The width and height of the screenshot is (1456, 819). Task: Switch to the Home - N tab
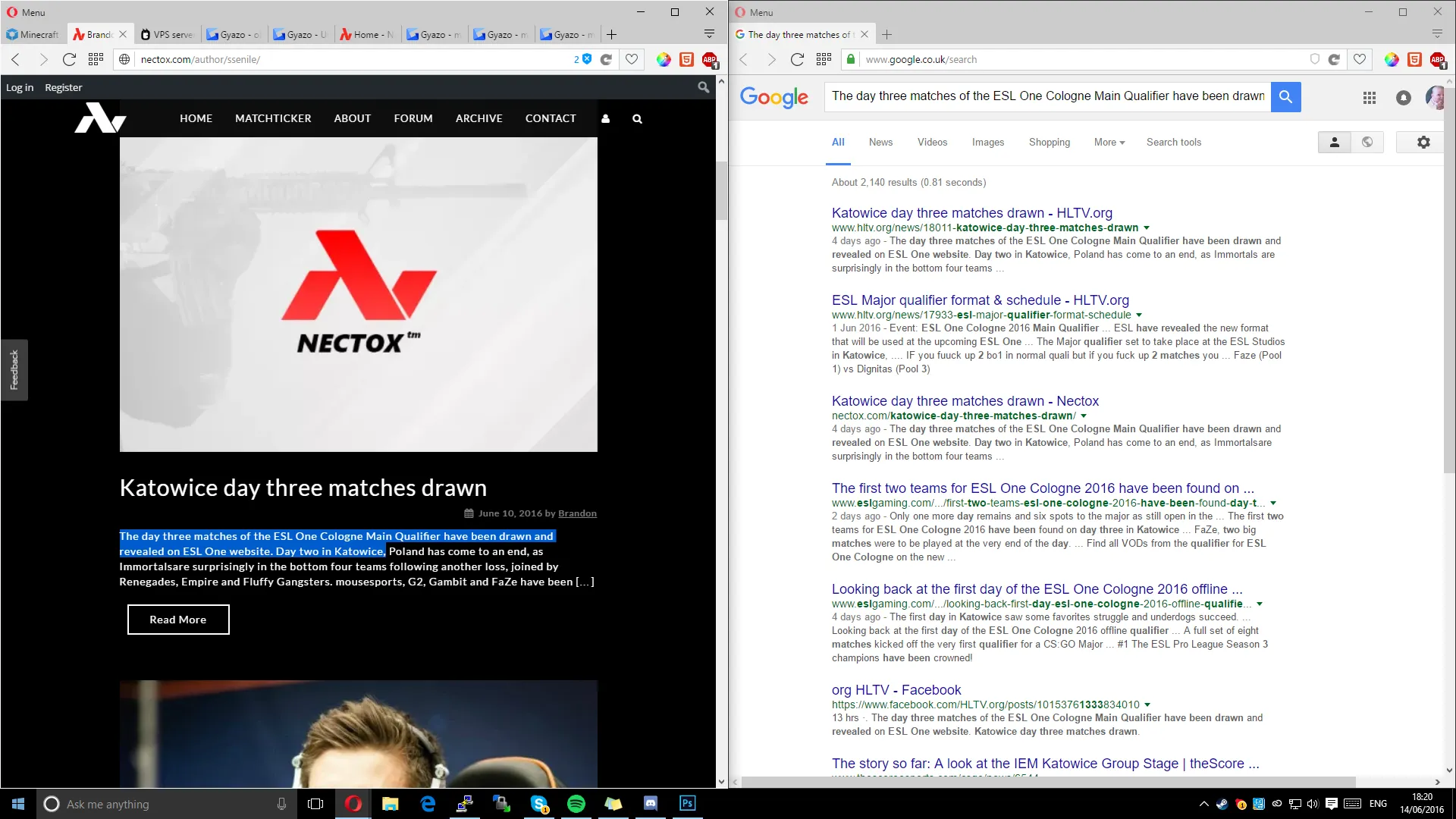coord(367,34)
